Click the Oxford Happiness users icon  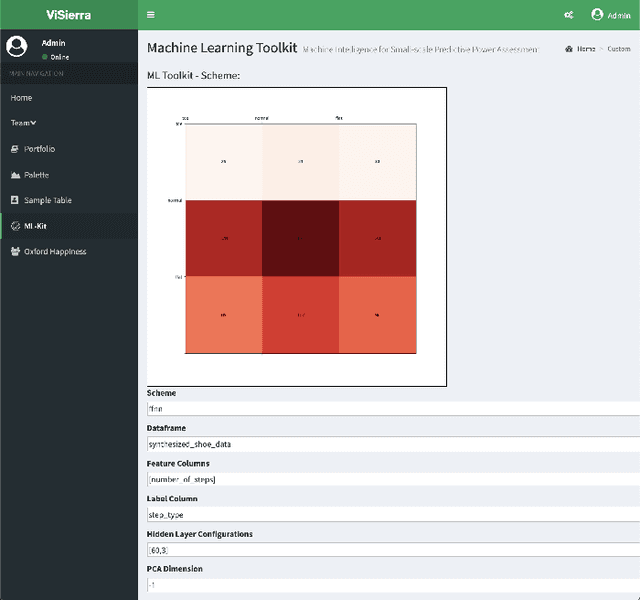[x=15, y=252]
